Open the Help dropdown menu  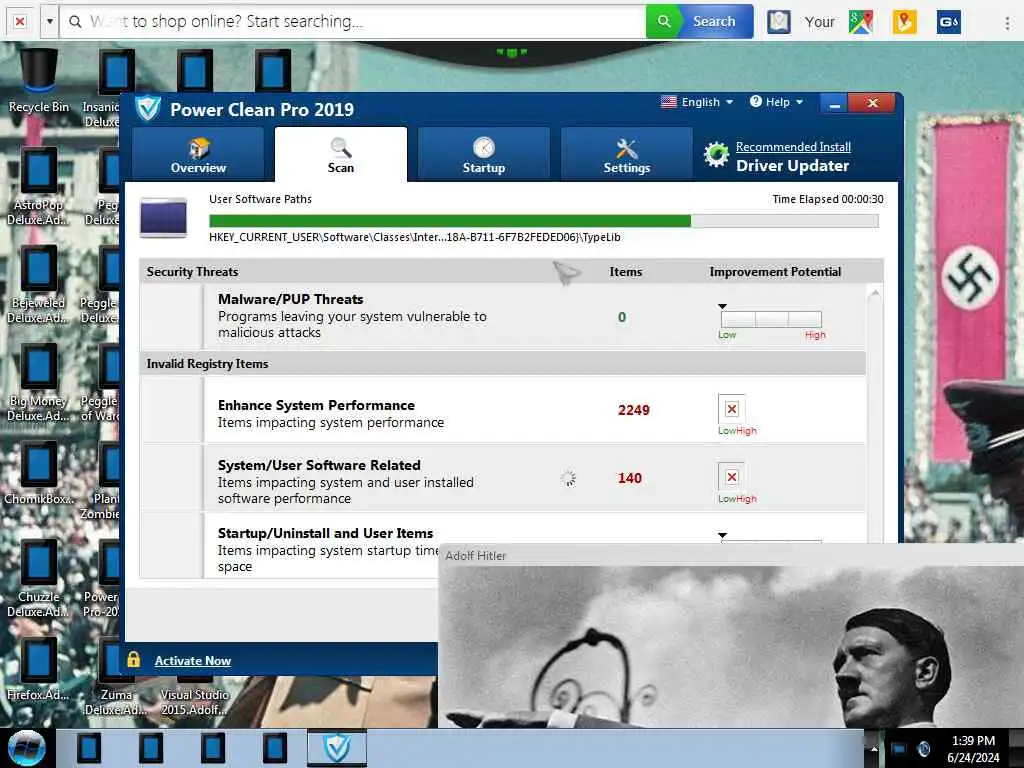[x=776, y=102]
